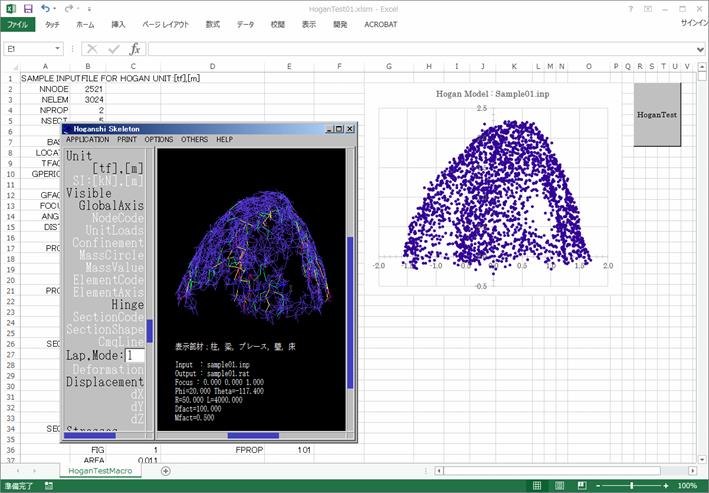Open the undo history dropdown arrow
This screenshot has width=709, height=493.
54,9
